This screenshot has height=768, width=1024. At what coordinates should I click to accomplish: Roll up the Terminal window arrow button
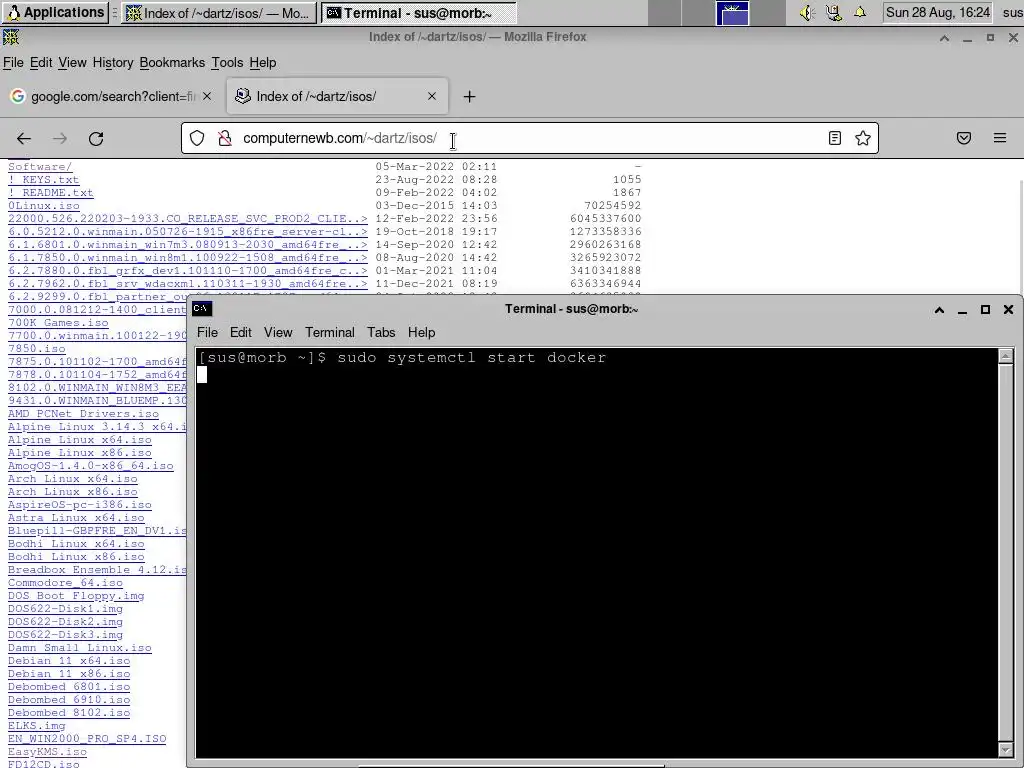(939, 310)
